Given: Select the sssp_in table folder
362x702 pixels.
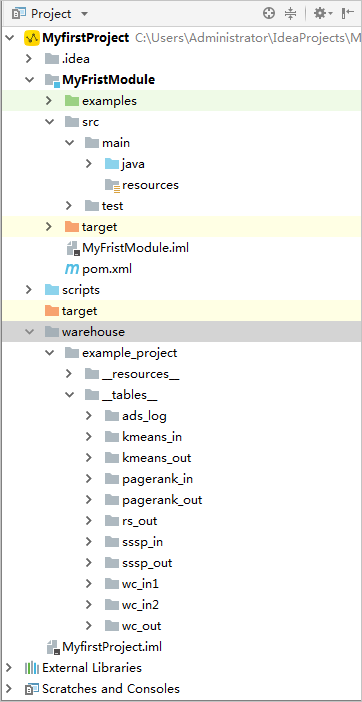Looking at the screenshot, I should (142, 542).
